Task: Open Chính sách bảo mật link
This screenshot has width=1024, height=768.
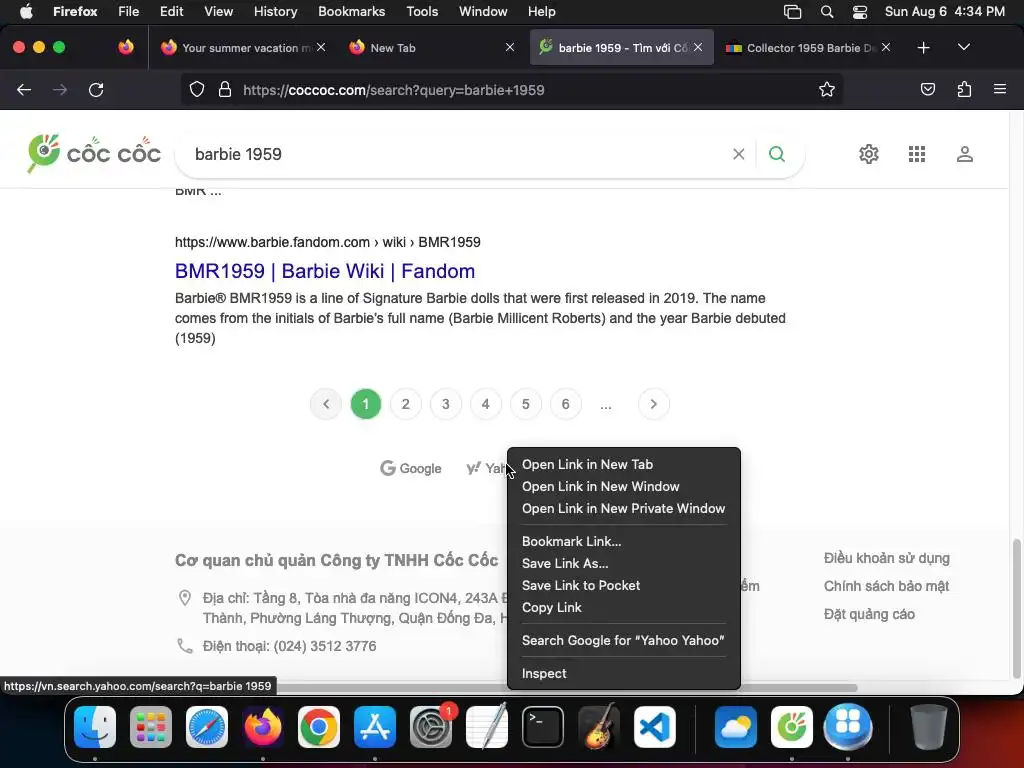Action: click(886, 586)
